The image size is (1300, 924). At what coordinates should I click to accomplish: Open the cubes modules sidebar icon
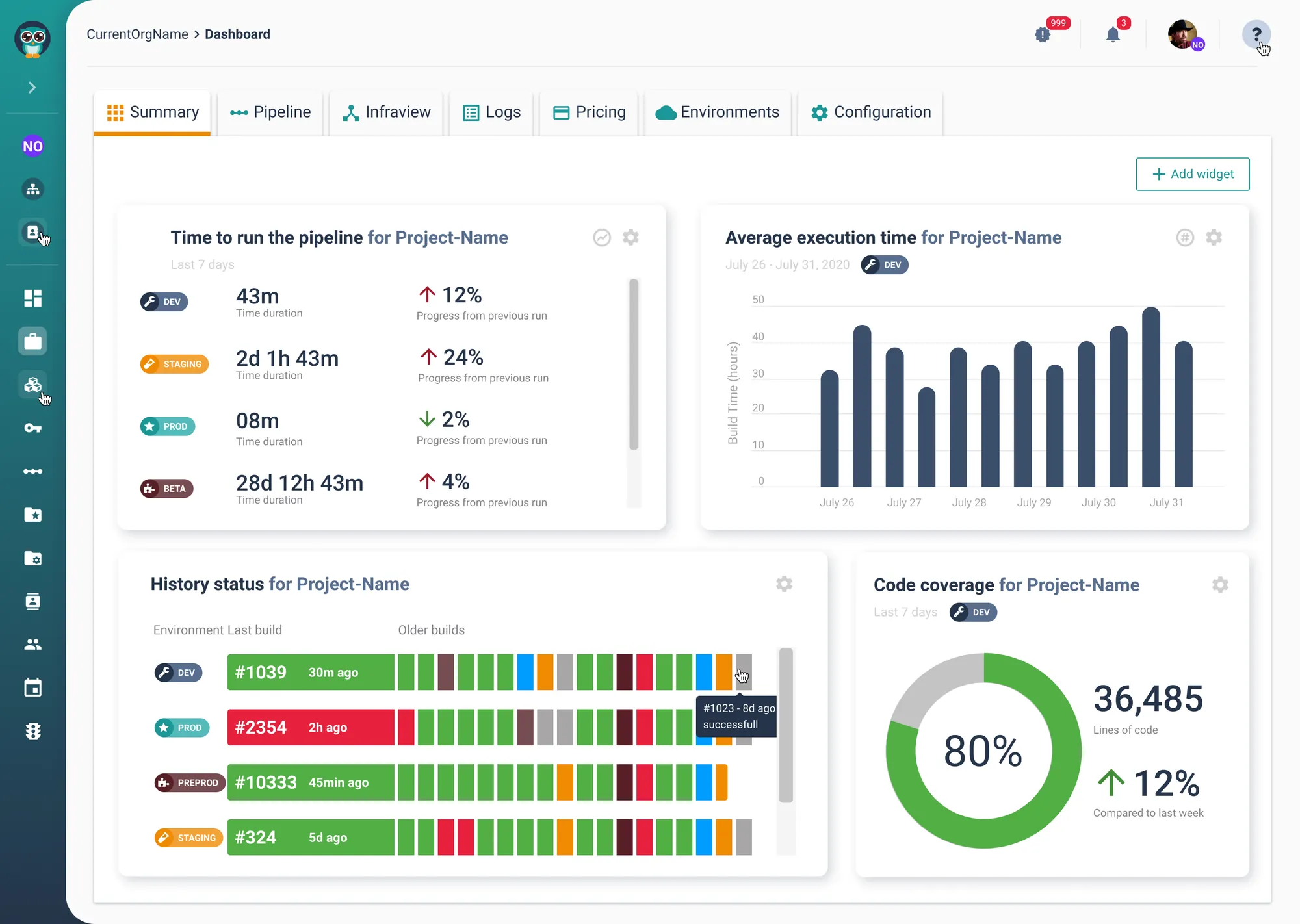pyautogui.click(x=32, y=385)
